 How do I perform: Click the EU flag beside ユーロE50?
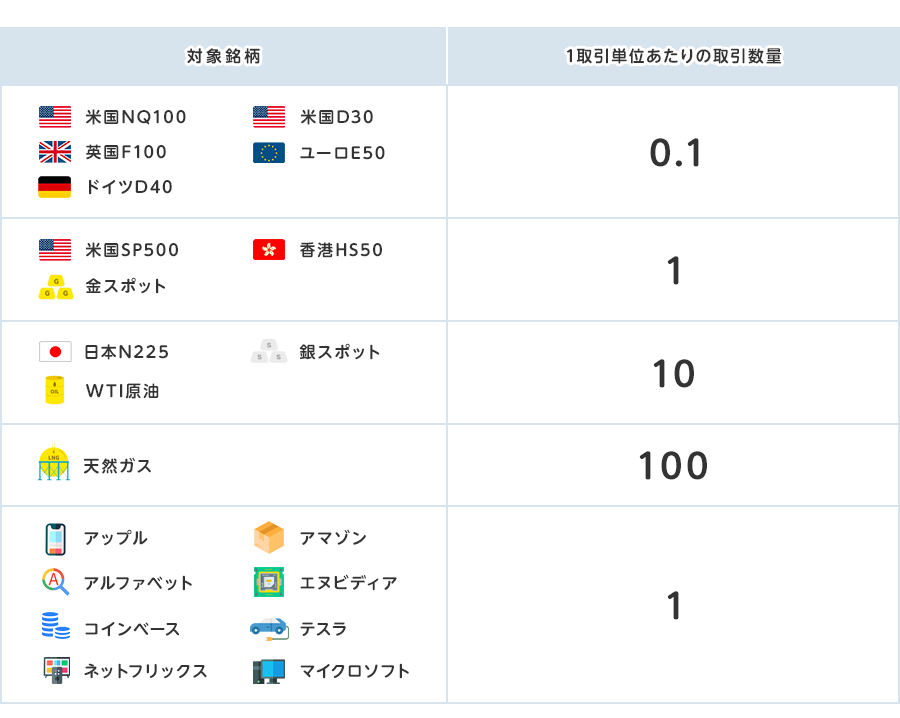click(x=269, y=153)
